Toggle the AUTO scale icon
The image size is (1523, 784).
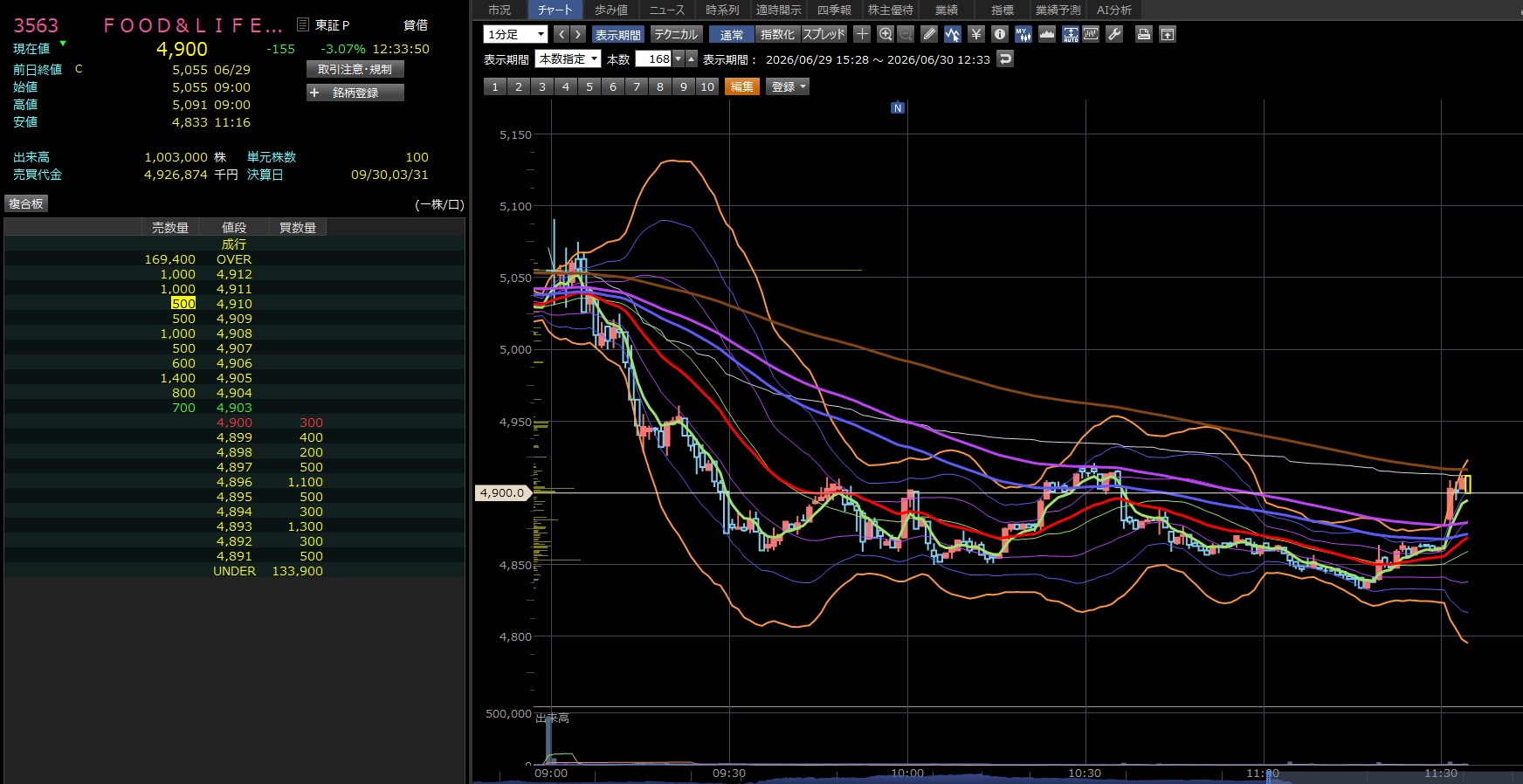1071,34
